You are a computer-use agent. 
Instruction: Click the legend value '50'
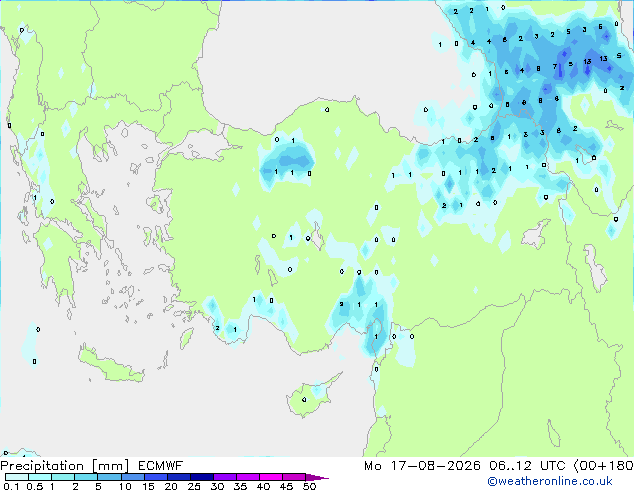click(309, 486)
